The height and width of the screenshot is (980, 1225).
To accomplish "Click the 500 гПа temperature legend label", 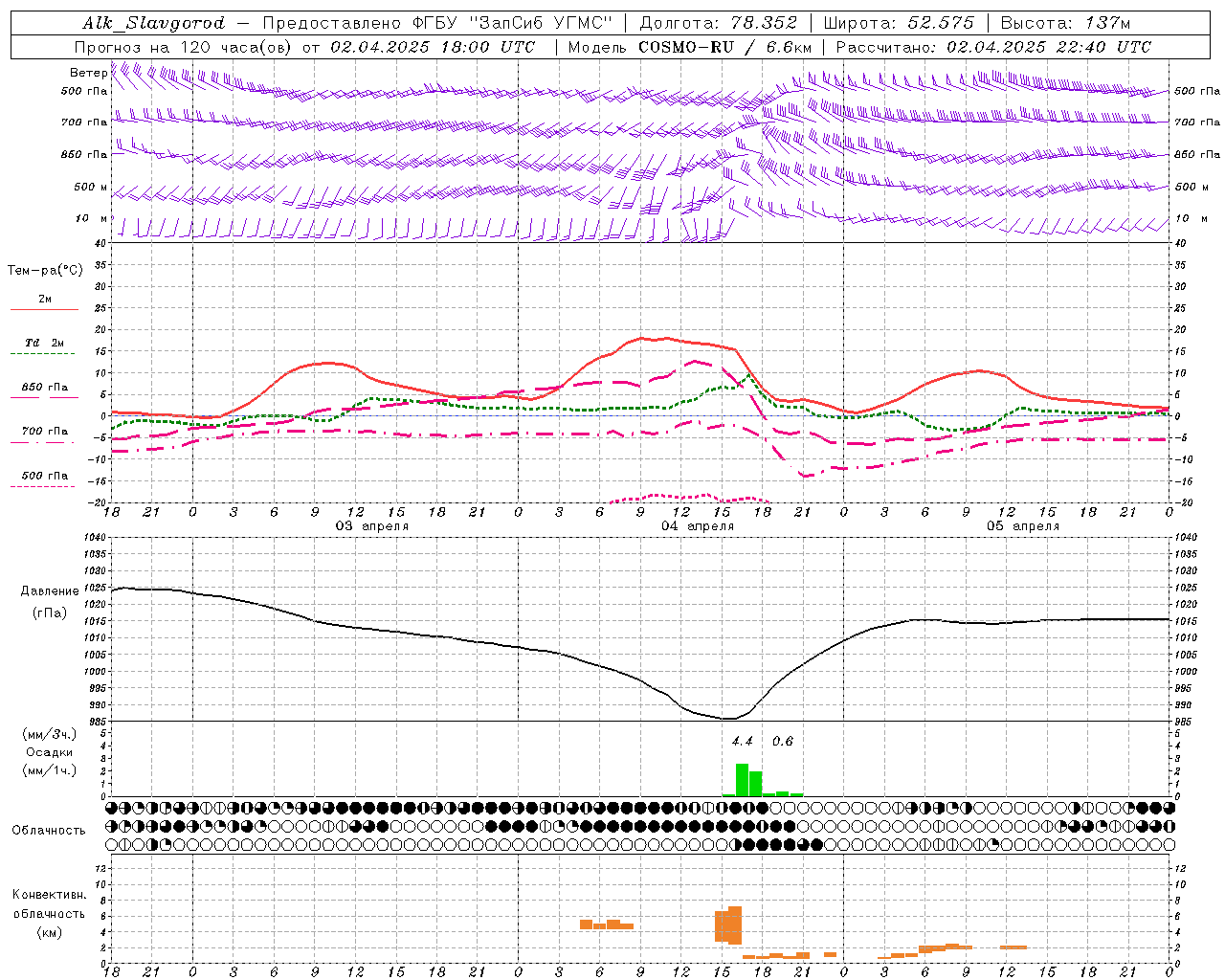I will click(x=45, y=476).
